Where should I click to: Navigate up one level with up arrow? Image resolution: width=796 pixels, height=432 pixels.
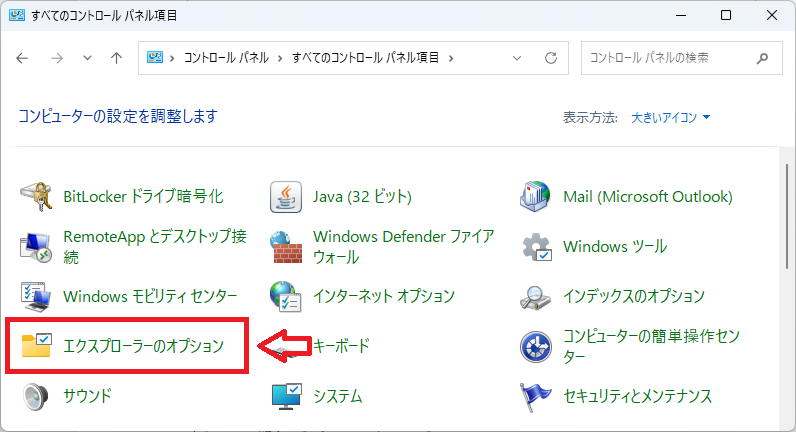tap(117, 58)
